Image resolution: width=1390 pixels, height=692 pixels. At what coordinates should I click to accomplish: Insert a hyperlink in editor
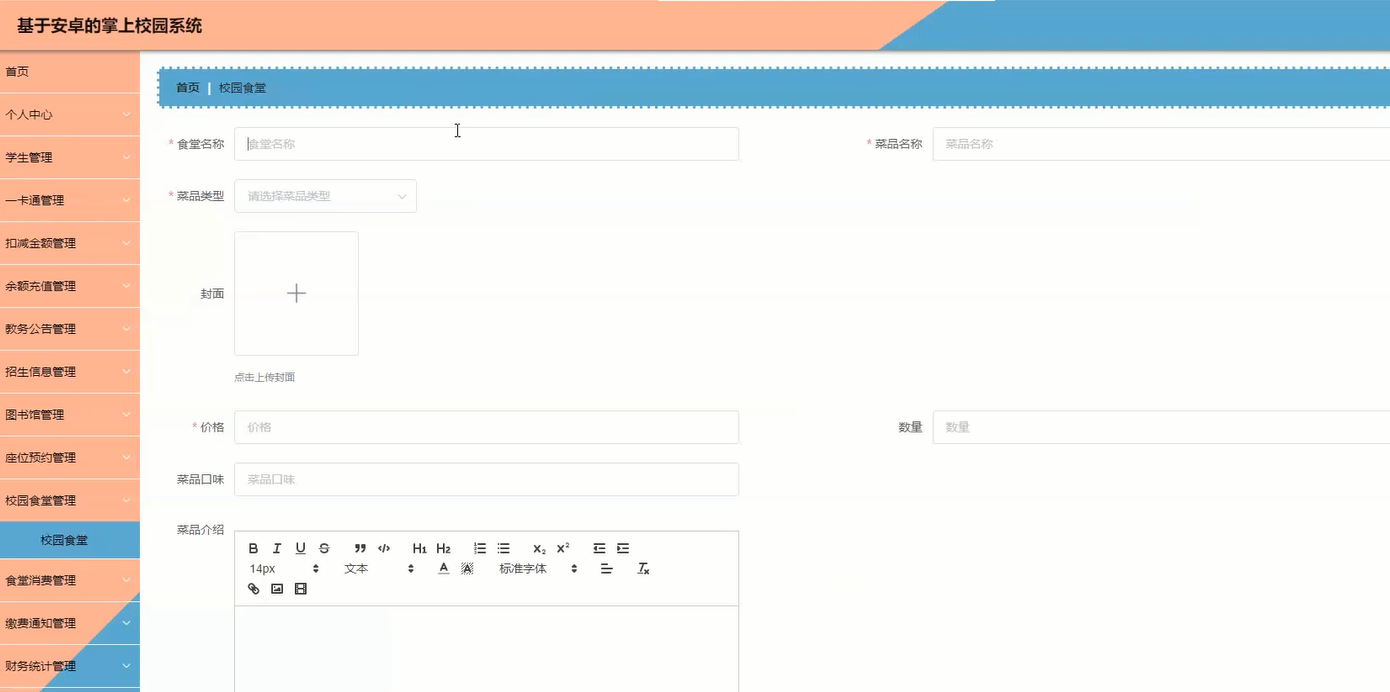pos(253,588)
